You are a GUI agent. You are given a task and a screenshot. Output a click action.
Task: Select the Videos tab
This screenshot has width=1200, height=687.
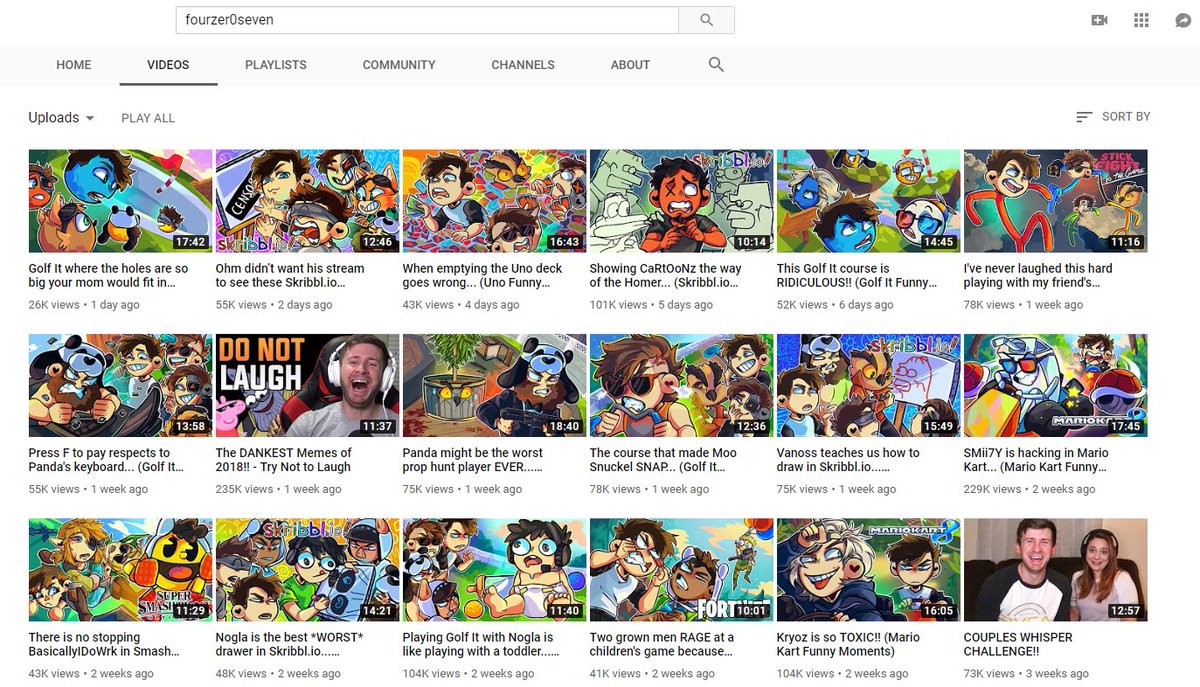pos(168,65)
